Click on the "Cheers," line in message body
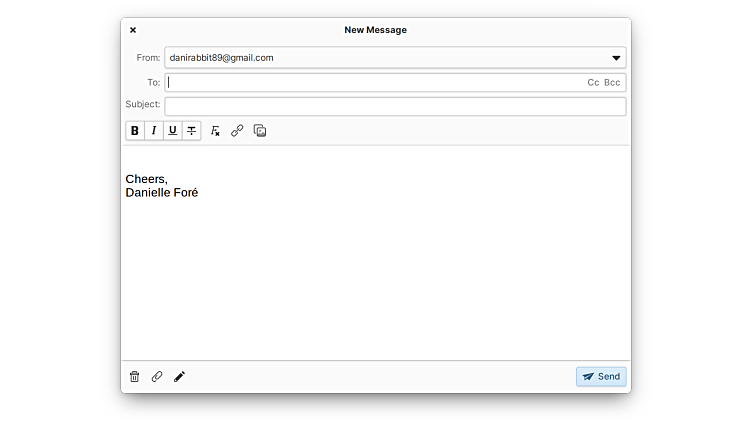 [x=147, y=179]
